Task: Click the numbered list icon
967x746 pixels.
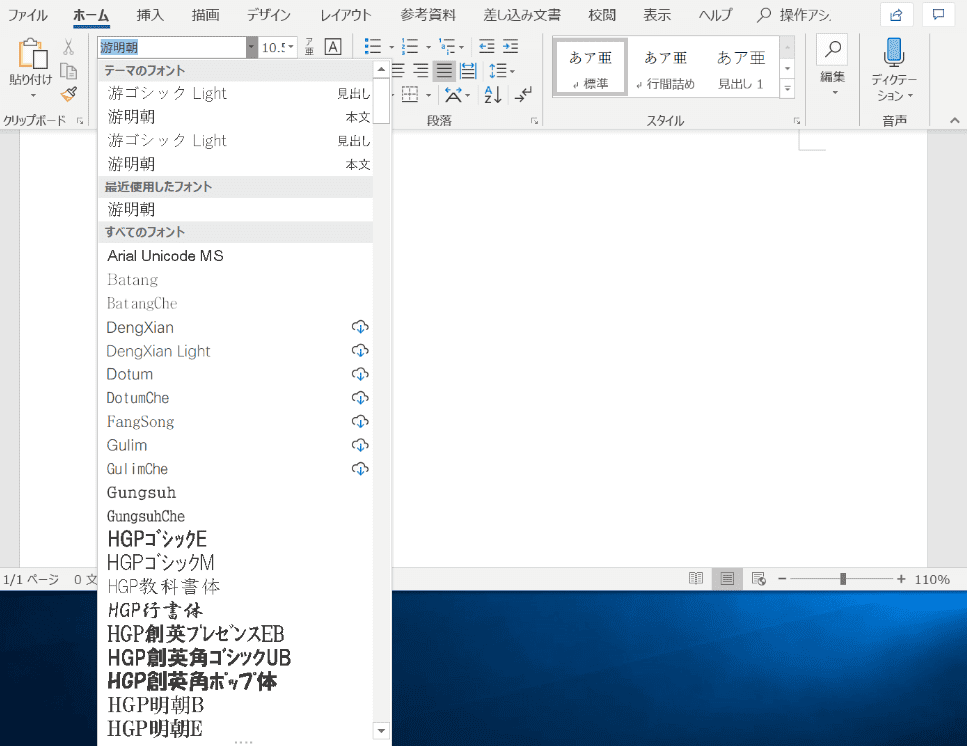Action: (409, 46)
